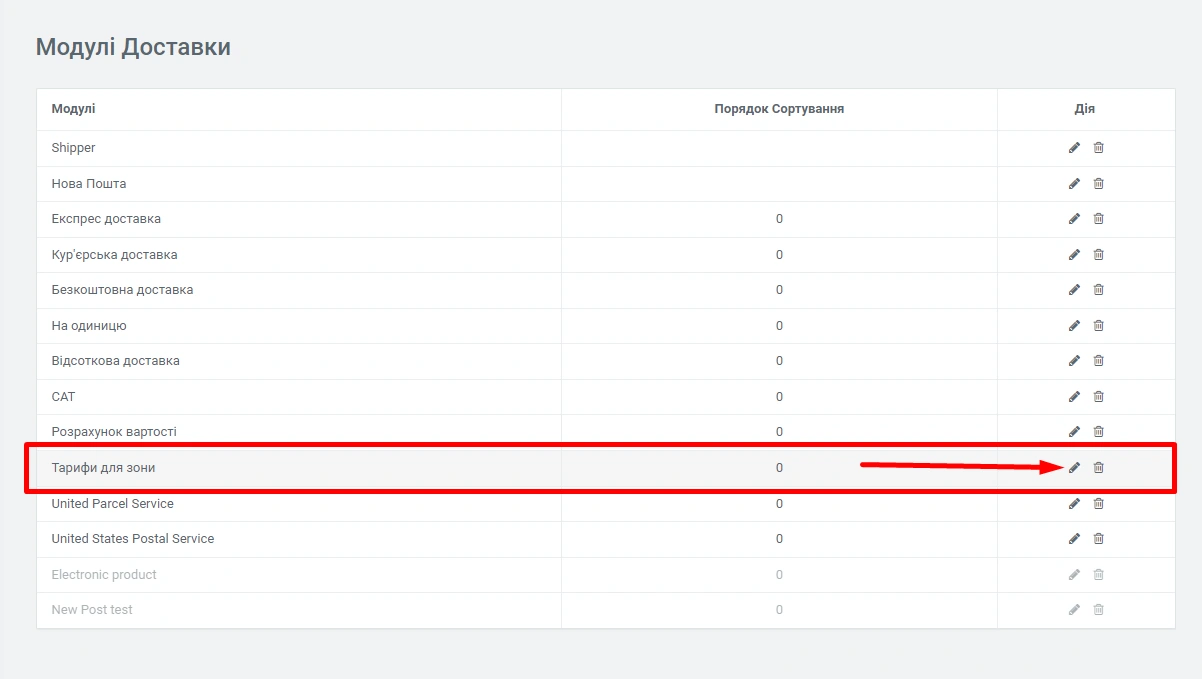The image size is (1202, 679).
Task: Remove the Нова Пошта module via trash icon
Action: coord(1098,183)
